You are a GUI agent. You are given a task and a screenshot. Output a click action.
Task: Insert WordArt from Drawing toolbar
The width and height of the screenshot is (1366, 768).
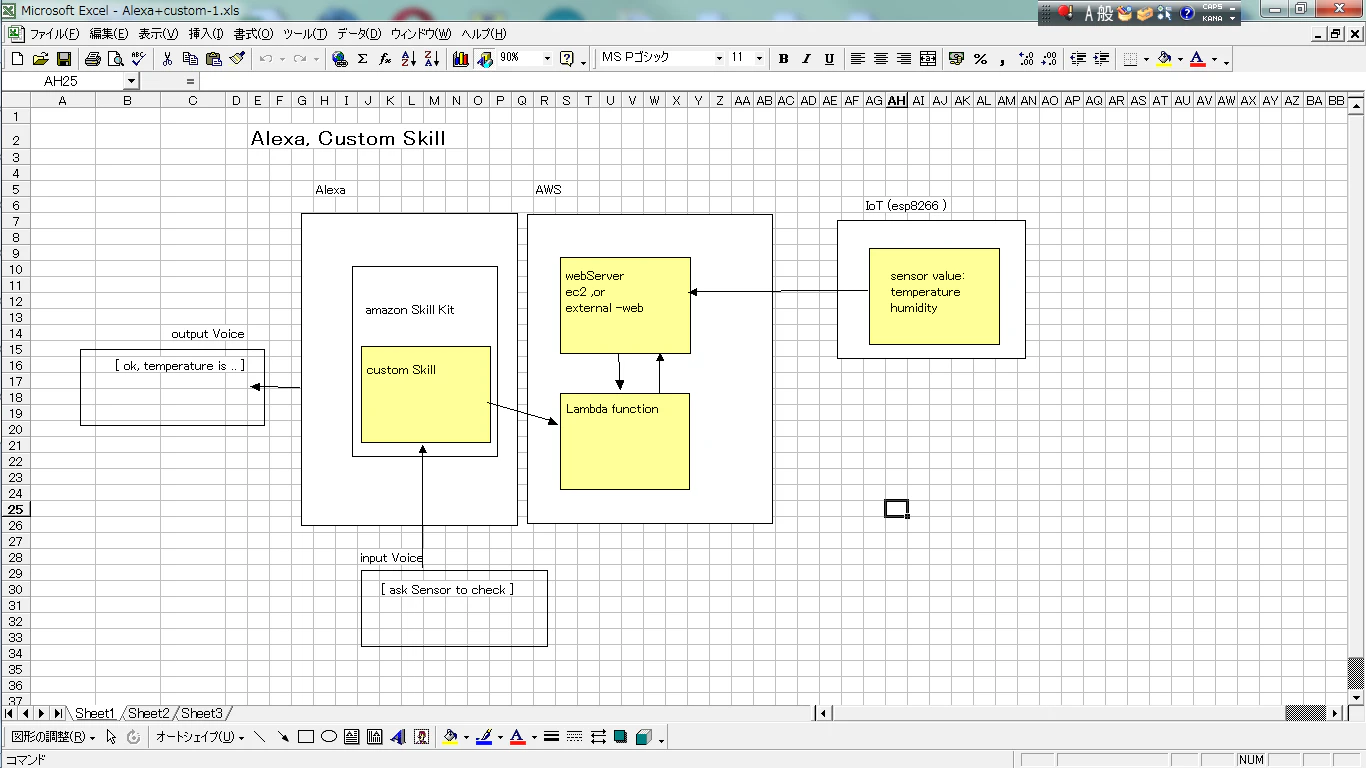pyautogui.click(x=398, y=737)
